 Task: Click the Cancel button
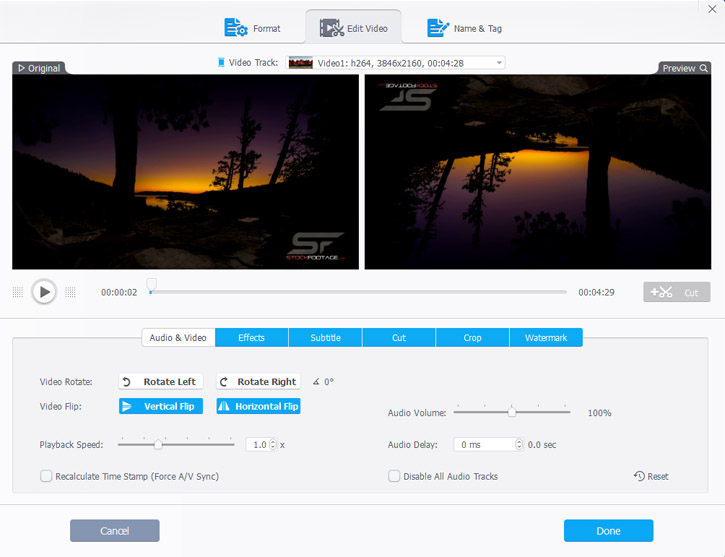(115, 531)
